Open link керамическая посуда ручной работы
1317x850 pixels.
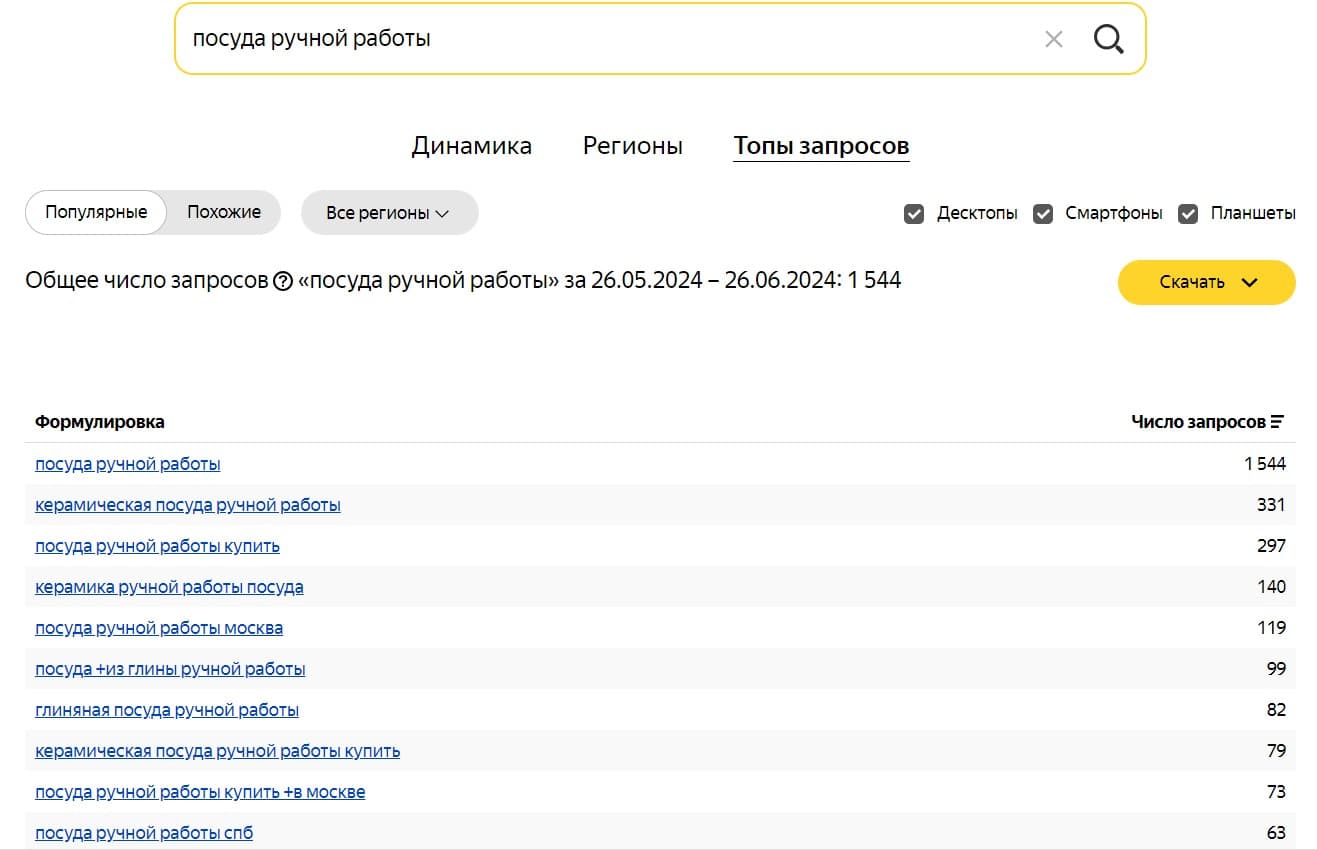(x=188, y=505)
